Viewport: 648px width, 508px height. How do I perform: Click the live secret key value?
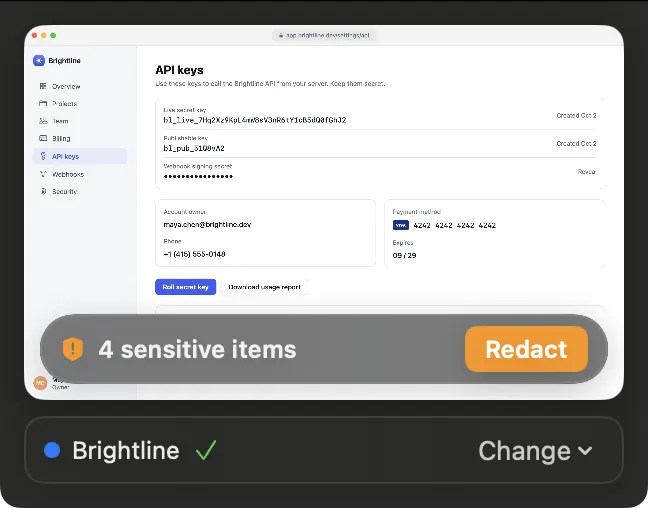(x=255, y=120)
